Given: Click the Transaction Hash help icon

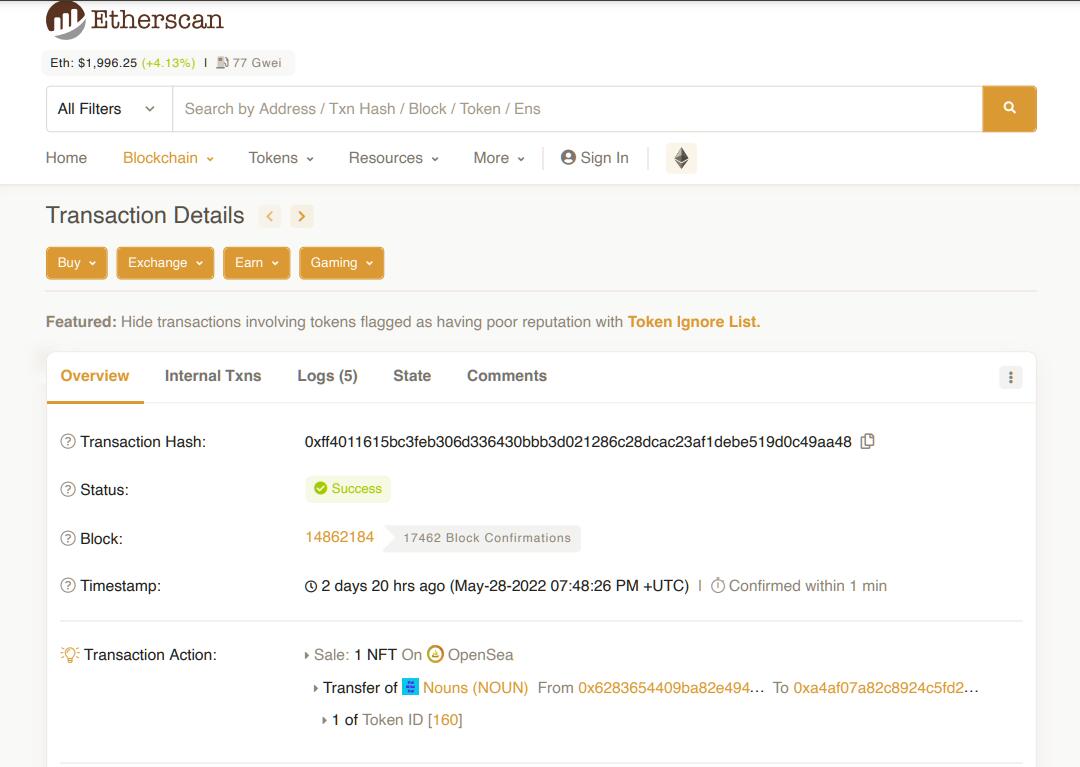Looking at the screenshot, I should point(68,442).
